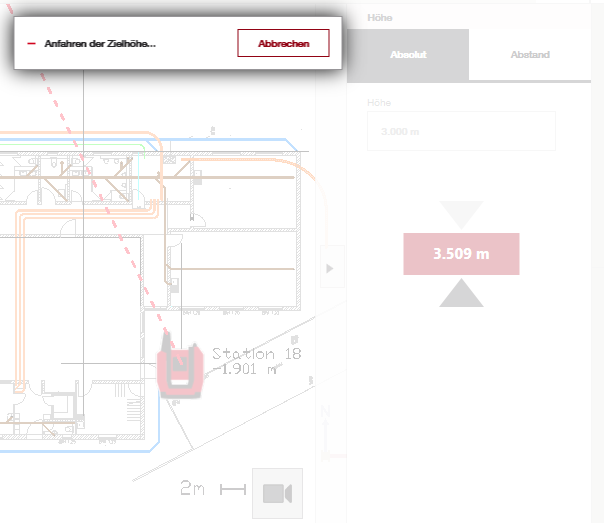
Task: Click the Anfahren der Zielhöhe status text
Action: coord(100,44)
